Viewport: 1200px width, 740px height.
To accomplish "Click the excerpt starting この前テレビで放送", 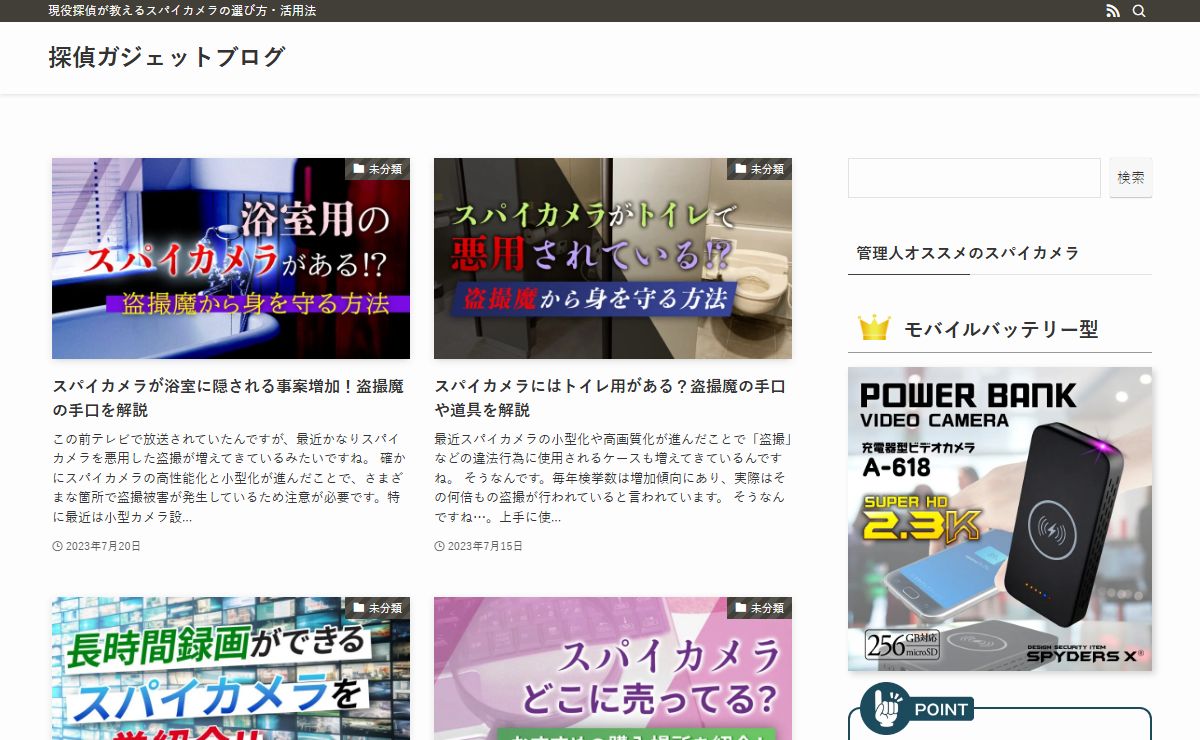I will pyautogui.click(x=229, y=478).
